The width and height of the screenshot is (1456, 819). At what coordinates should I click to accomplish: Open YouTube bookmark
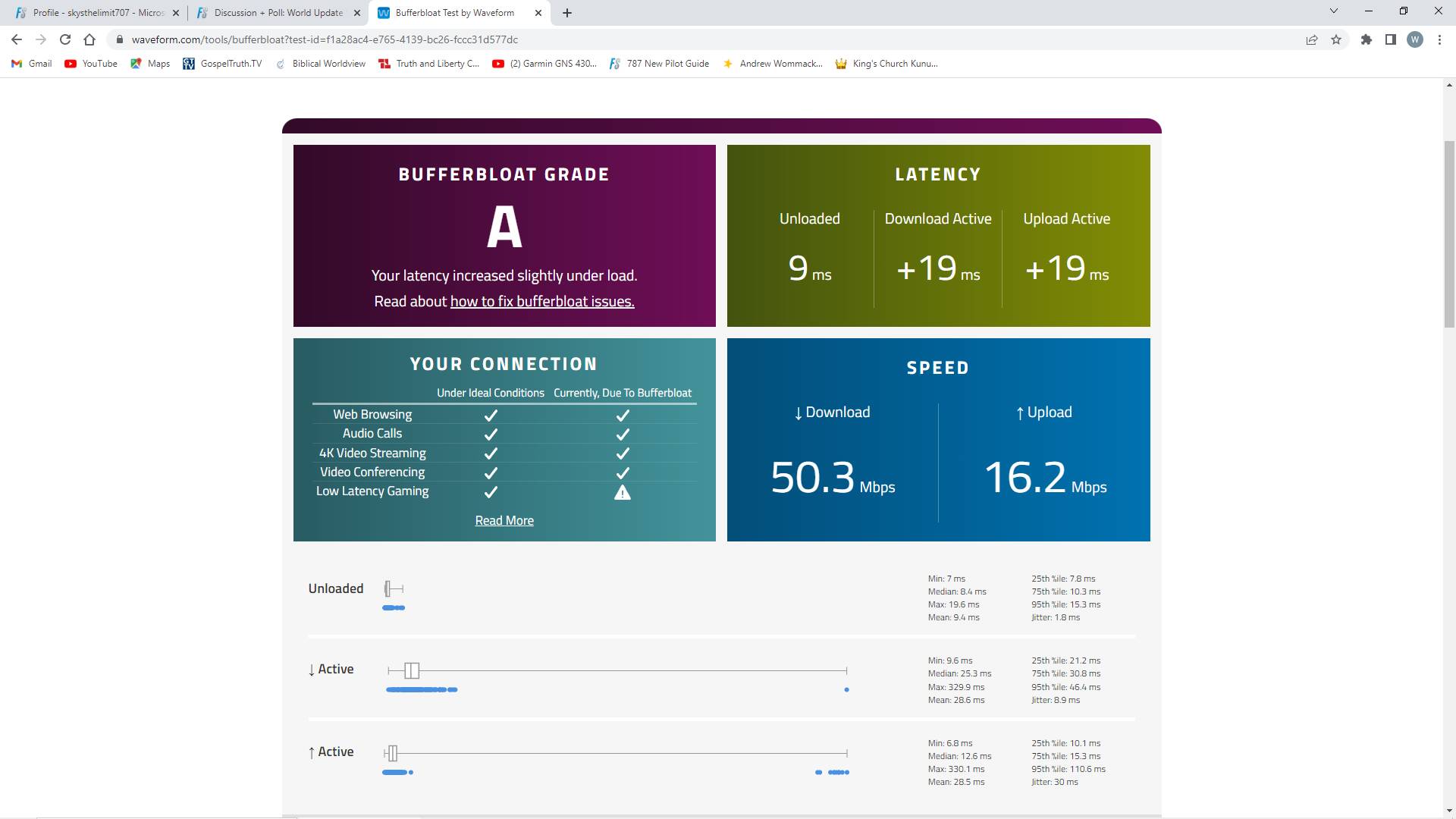[x=91, y=64]
